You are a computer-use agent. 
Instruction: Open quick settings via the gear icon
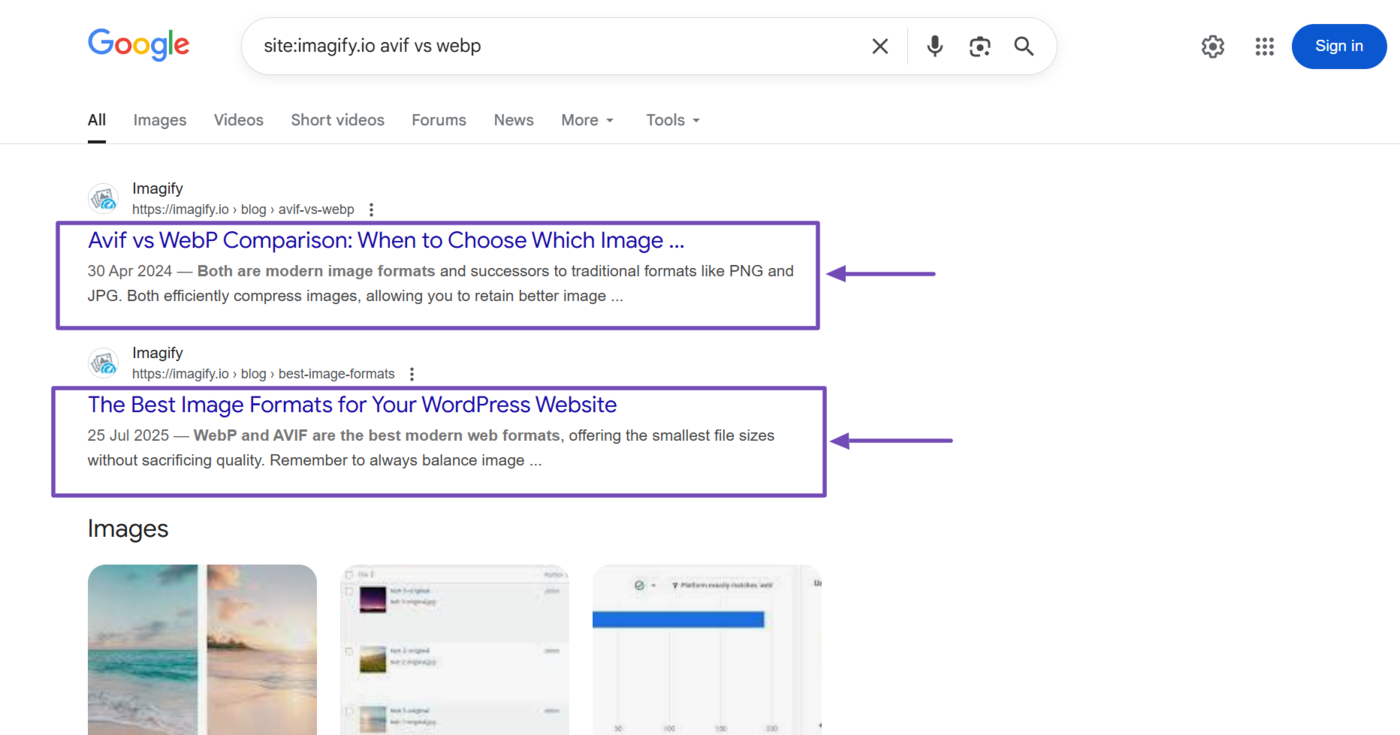1212,46
